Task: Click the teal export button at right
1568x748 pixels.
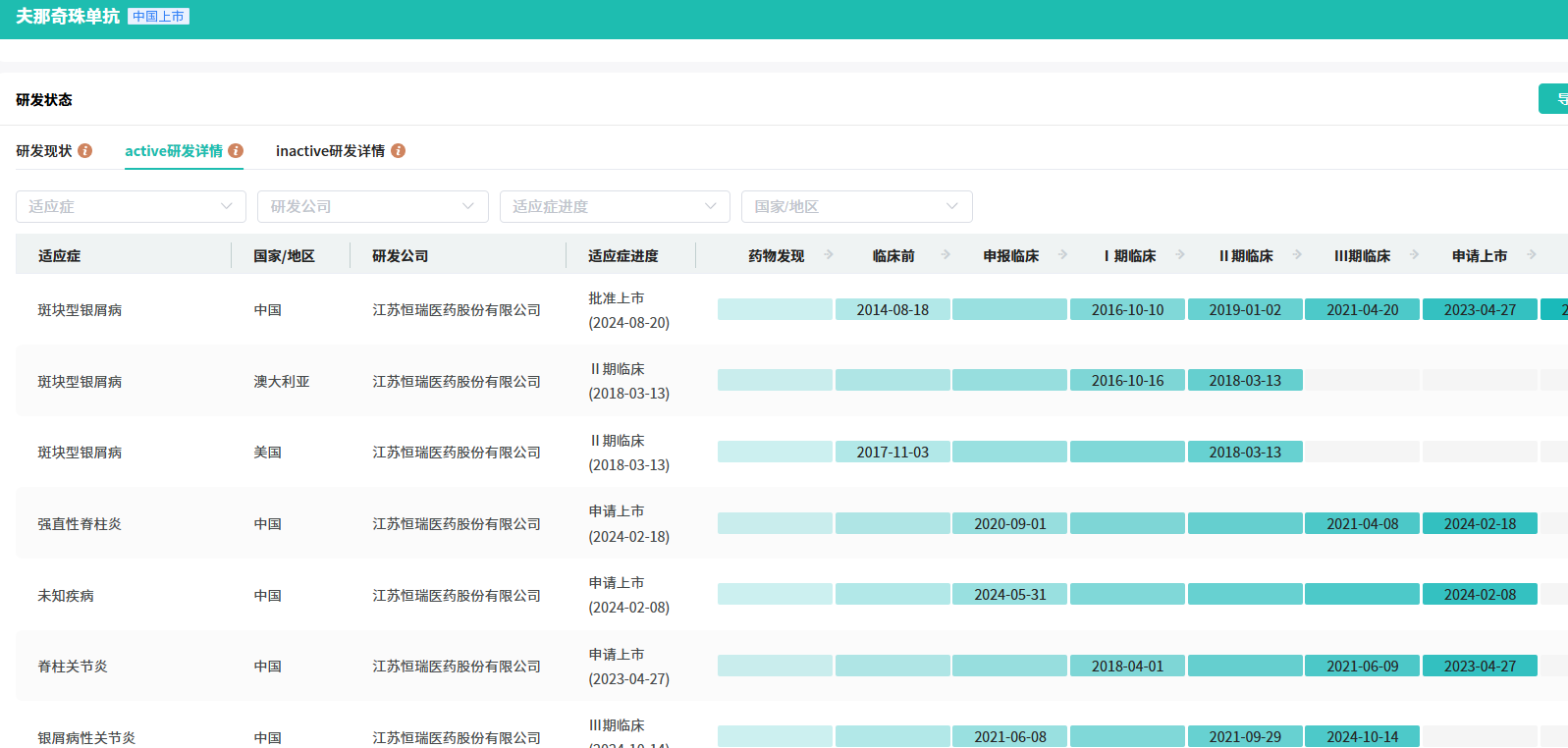Action: 1553,99
